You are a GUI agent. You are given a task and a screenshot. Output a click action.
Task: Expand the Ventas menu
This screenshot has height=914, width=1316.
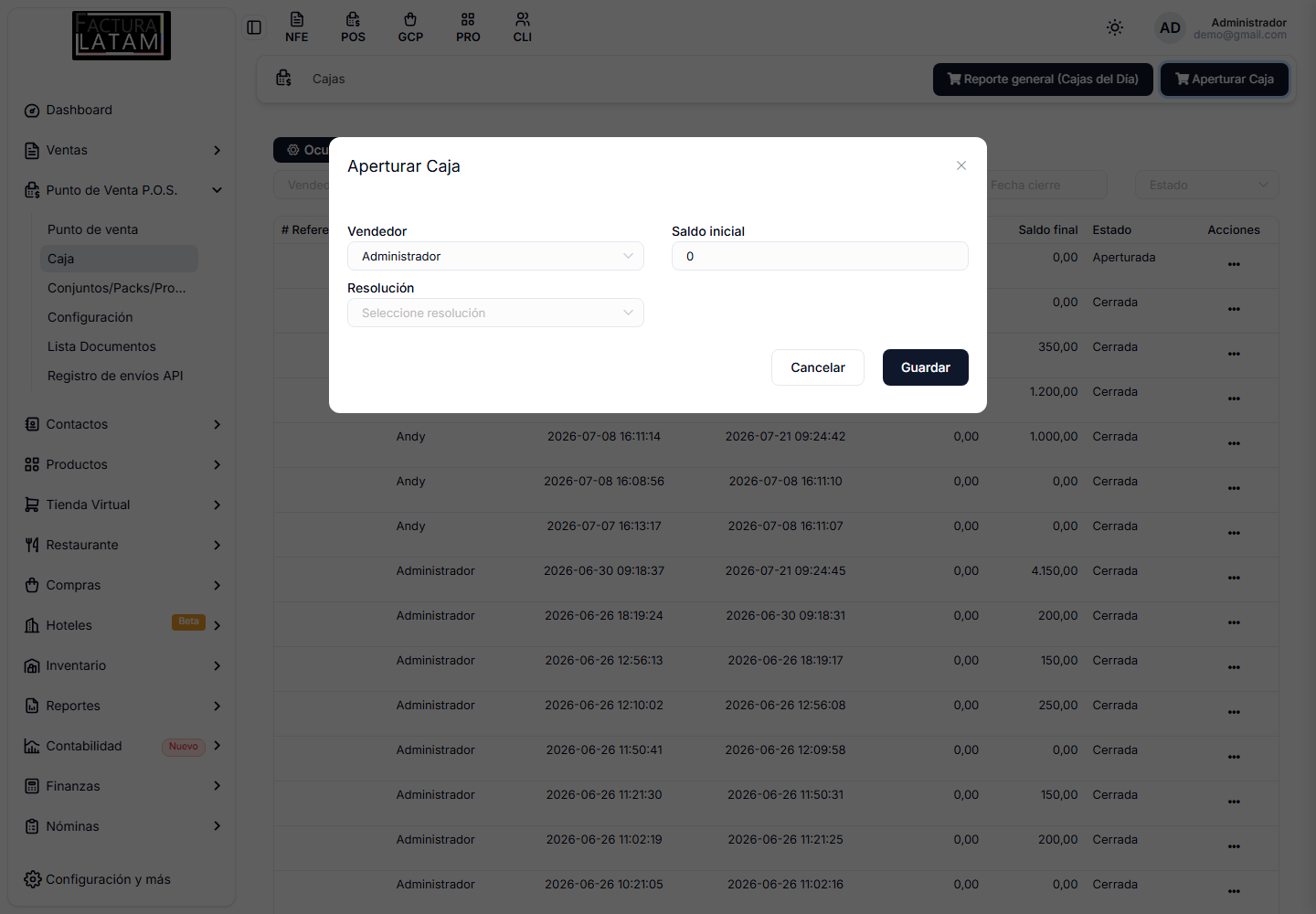(122, 150)
